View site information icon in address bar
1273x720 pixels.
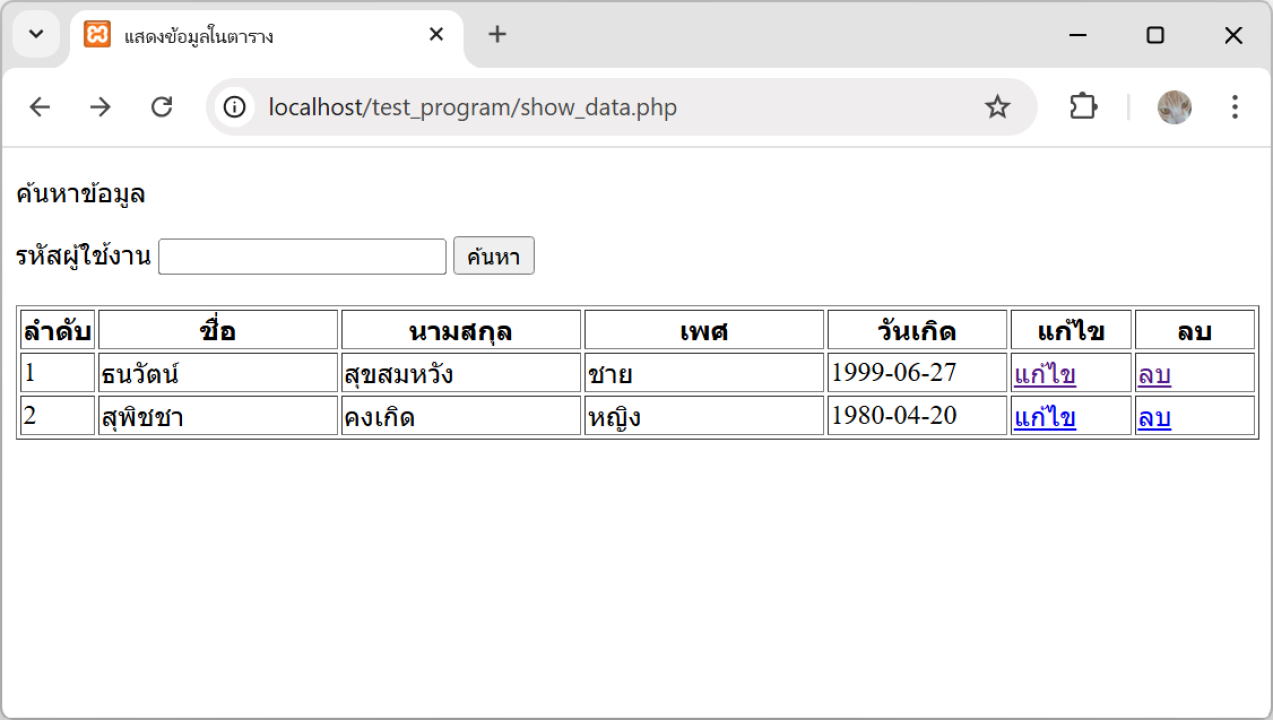tap(234, 107)
